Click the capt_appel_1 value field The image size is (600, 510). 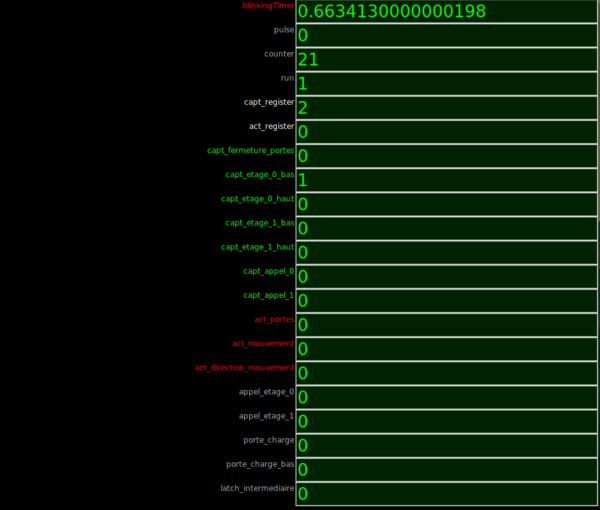tap(446, 301)
